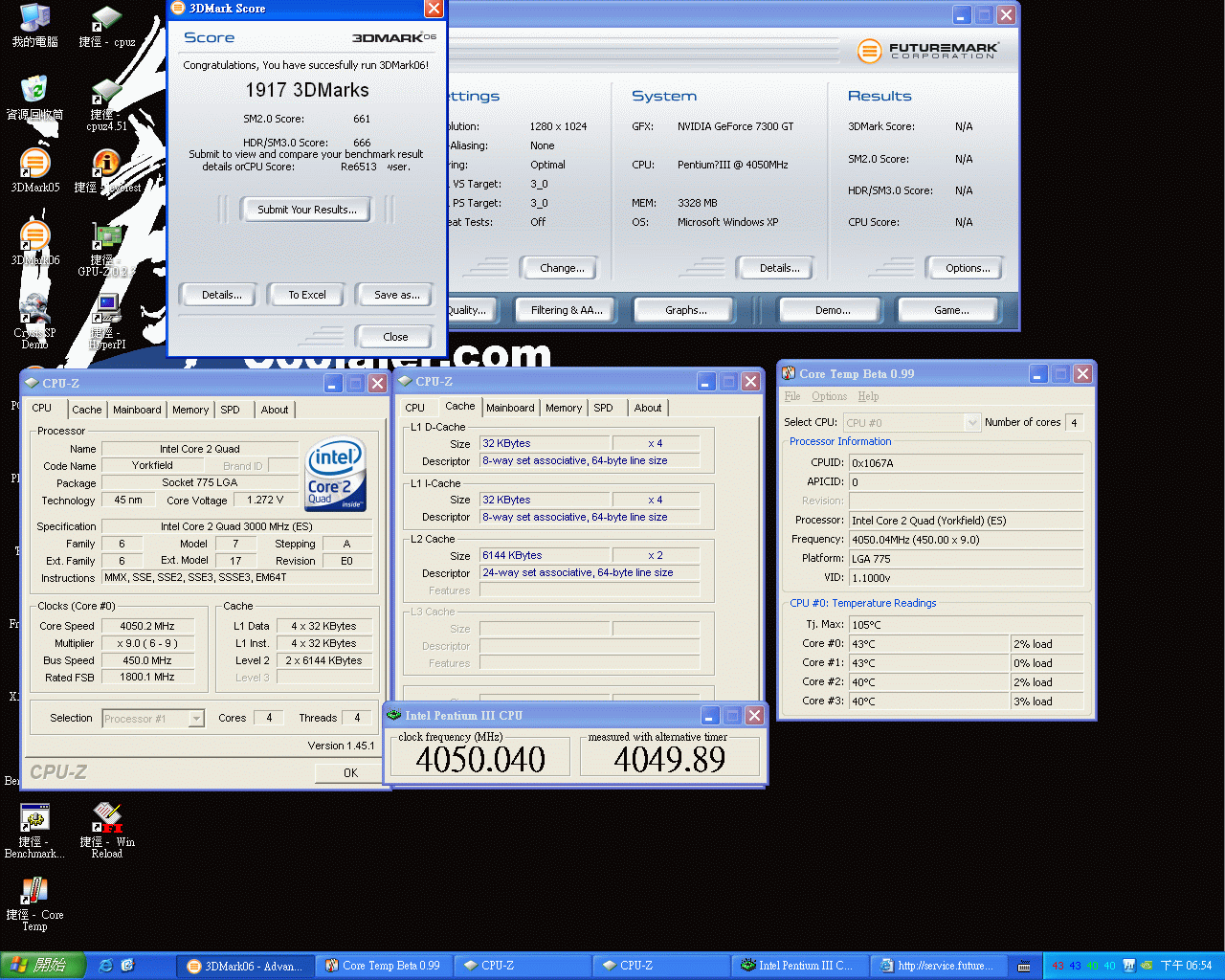1225x980 pixels.
Task: Select the 捷徑 - cpuz desktop shortcut
Action: click(x=106, y=25)
